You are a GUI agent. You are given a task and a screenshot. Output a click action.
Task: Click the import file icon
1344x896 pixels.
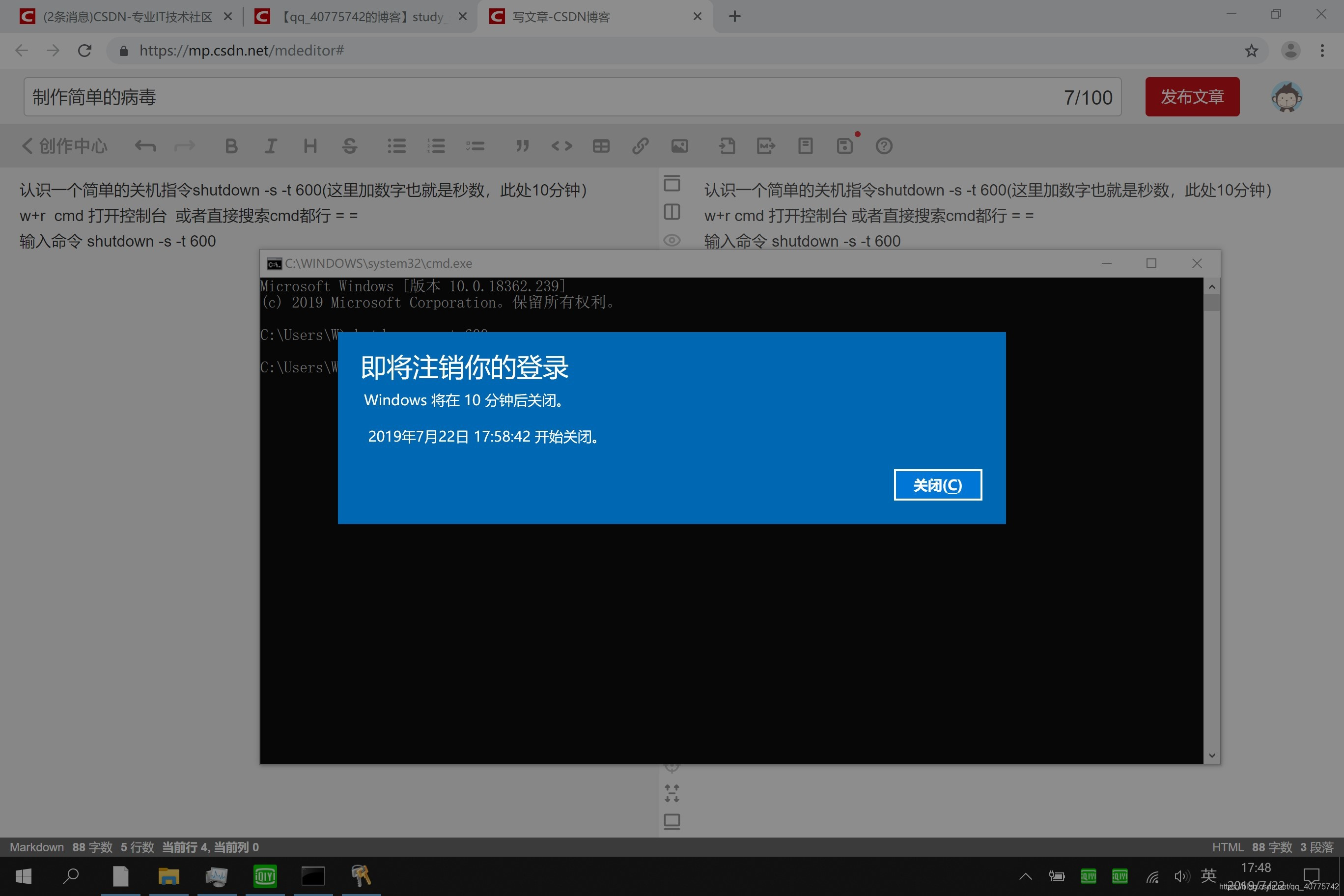[727, 146]
